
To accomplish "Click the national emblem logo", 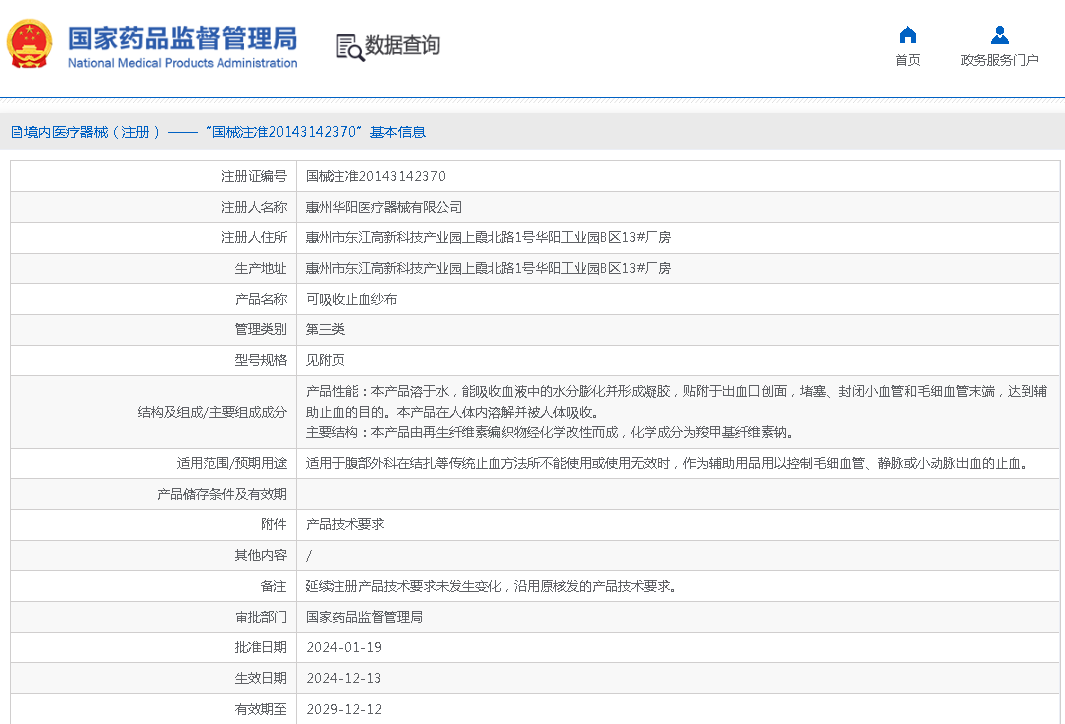I will tap(30, 44).
